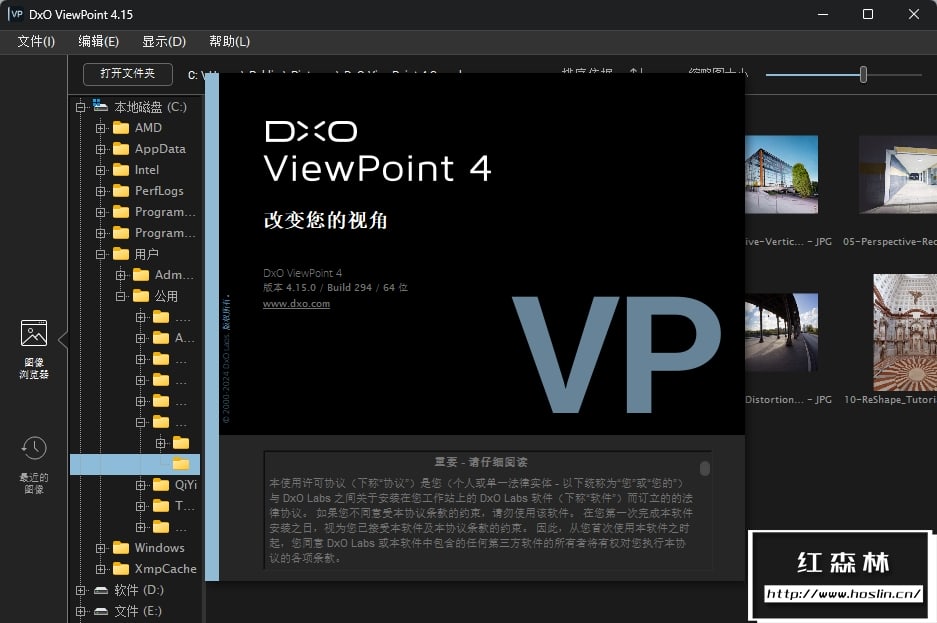Select the QiYi folder icon

point(161,484)
